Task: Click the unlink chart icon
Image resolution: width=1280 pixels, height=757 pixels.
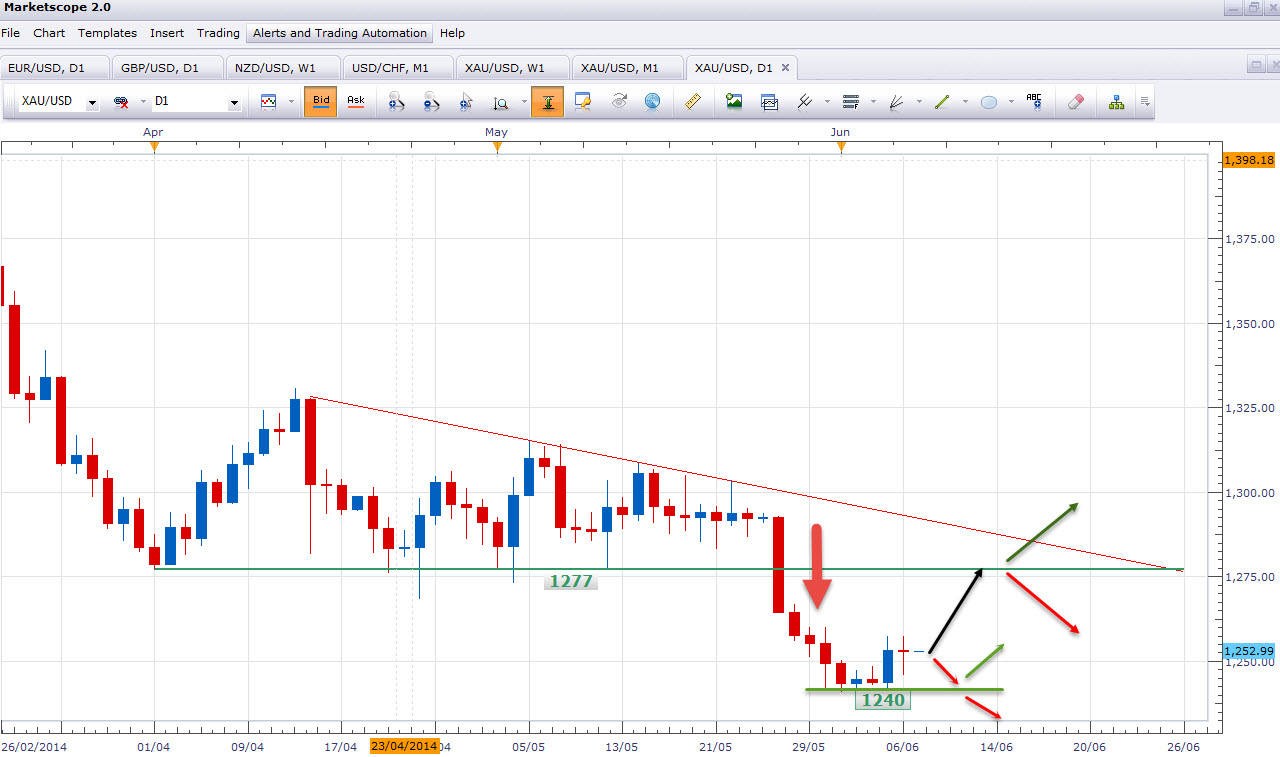Action: tap(122, 102)
